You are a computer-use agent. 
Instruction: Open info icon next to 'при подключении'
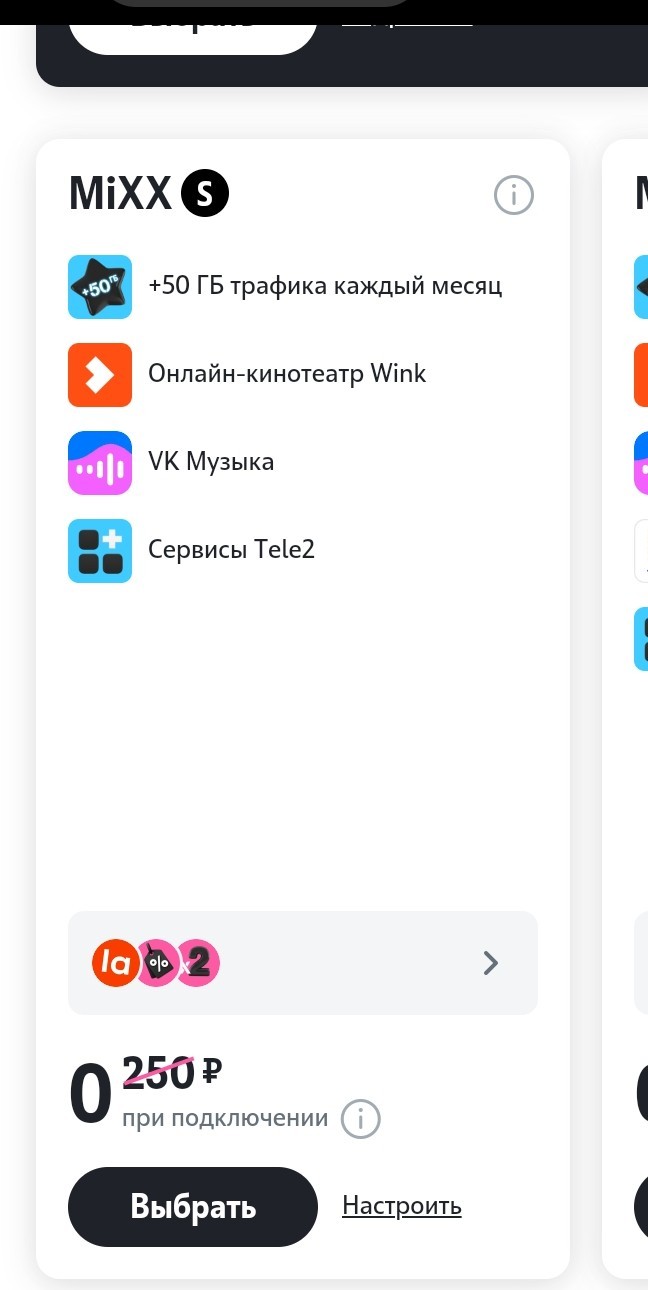coord(361,1118)
